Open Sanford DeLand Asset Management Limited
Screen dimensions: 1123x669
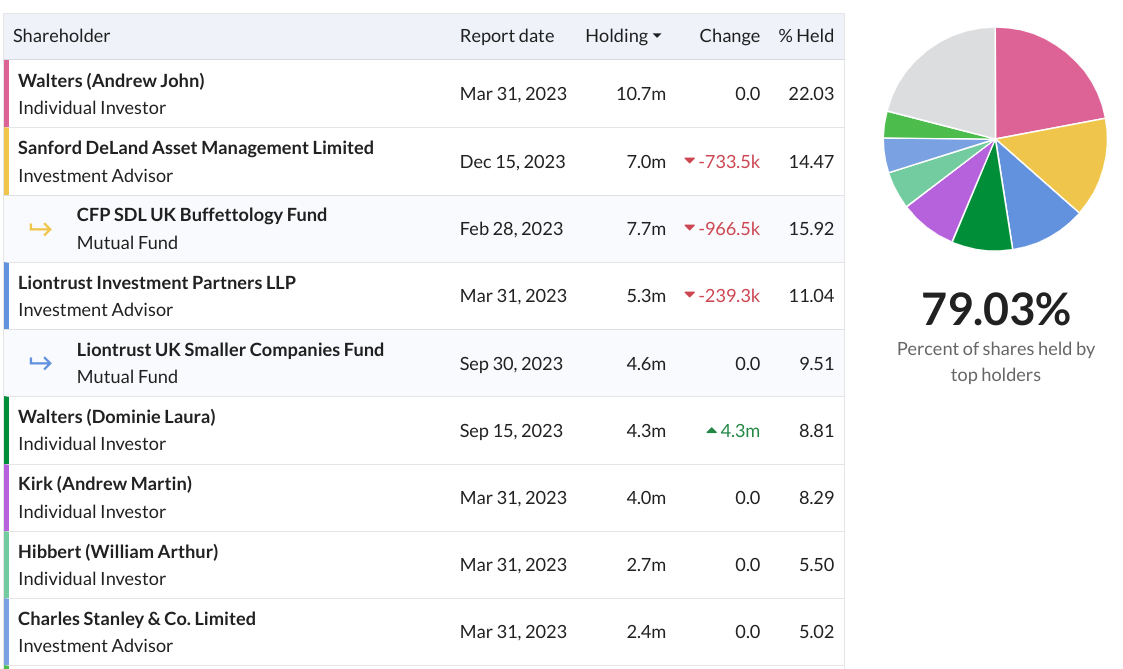tap(196, 148)
